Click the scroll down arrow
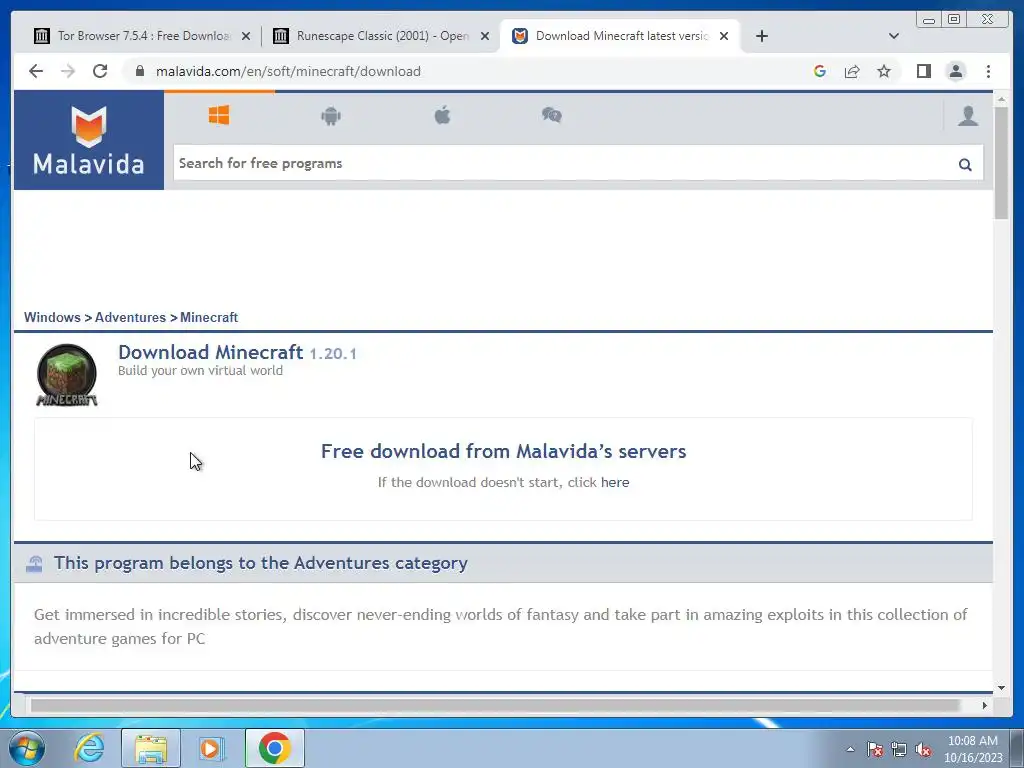Screen dimensions: 1024x768 coord(1001,687)
